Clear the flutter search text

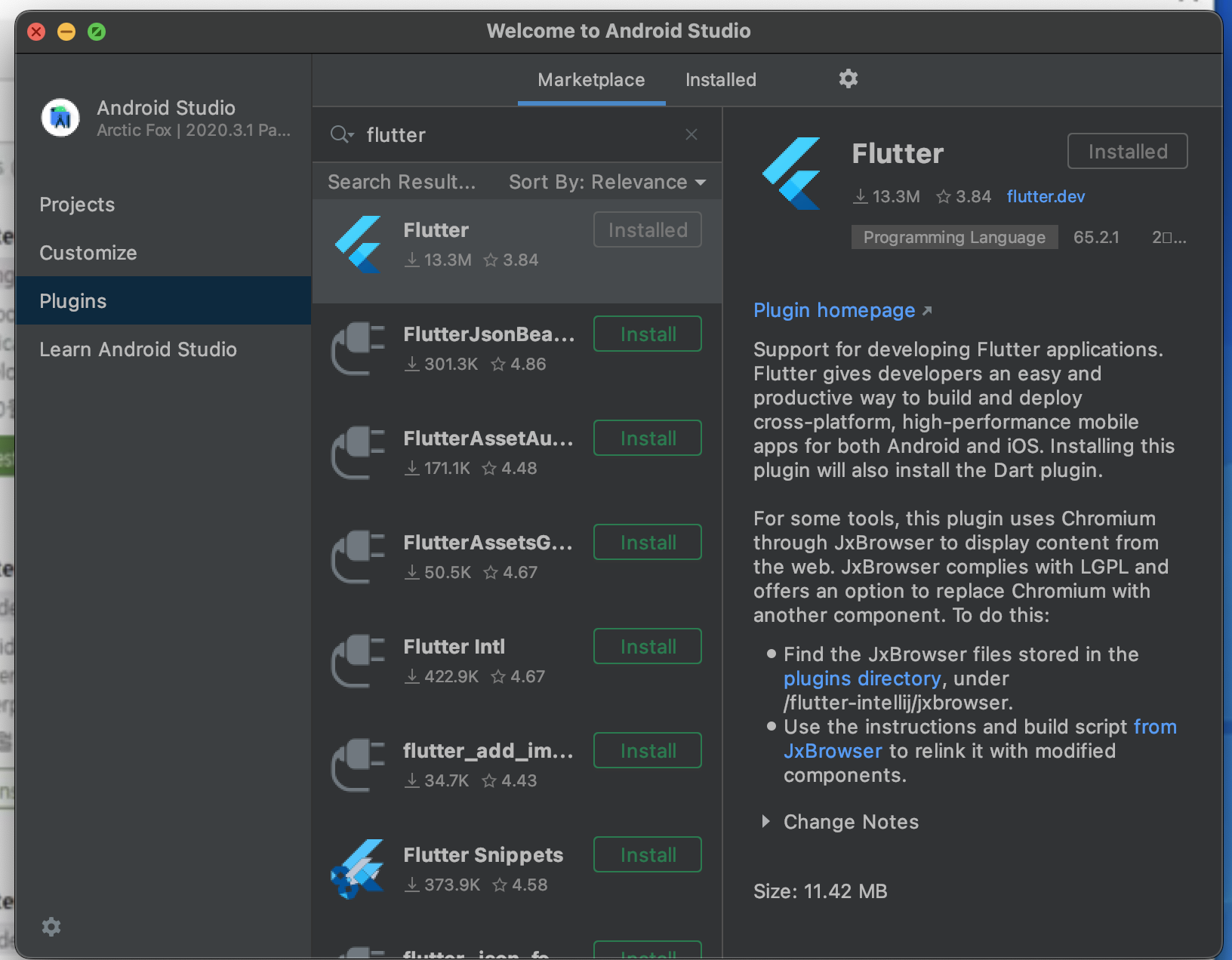691,134
